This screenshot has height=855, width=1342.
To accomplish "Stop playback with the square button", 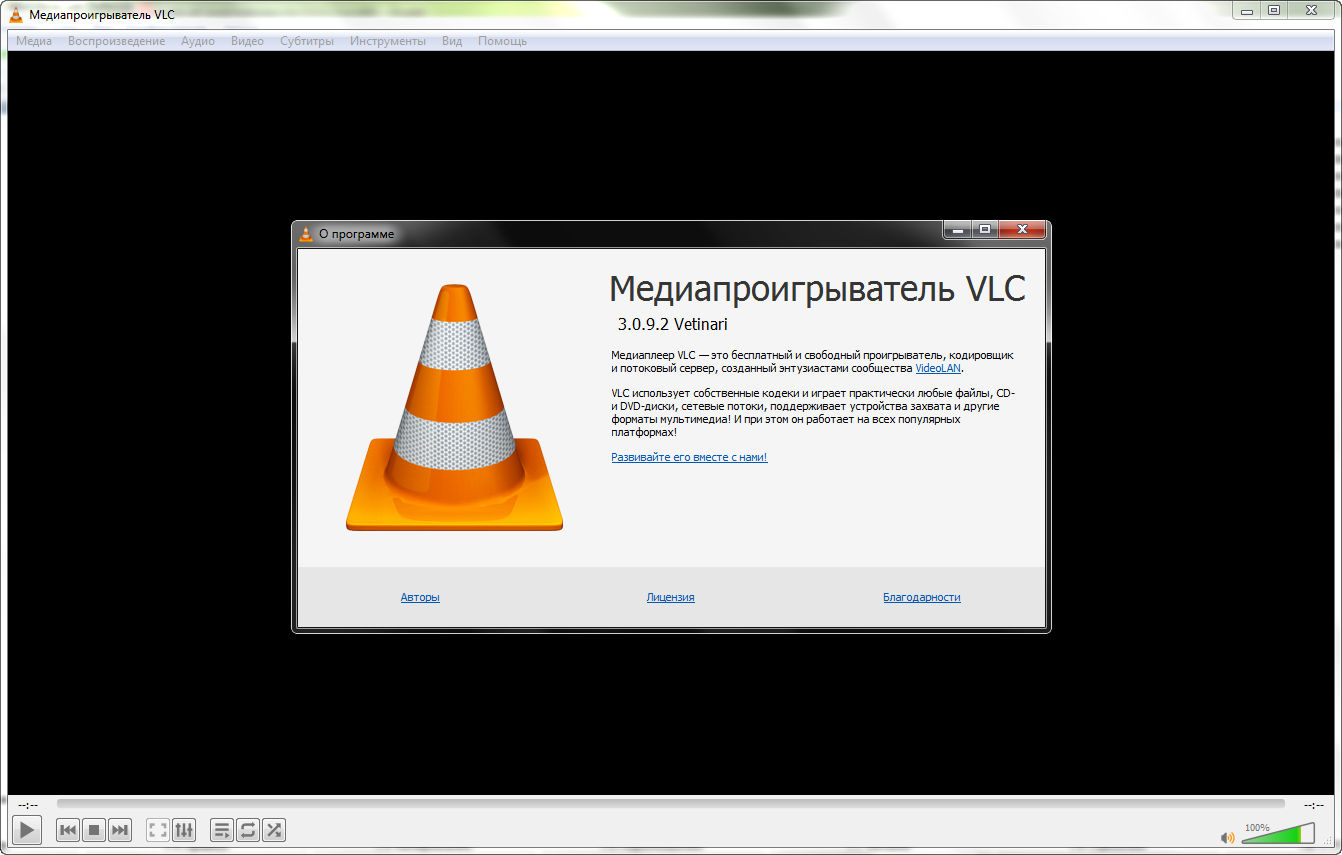I will pos(94,830).
